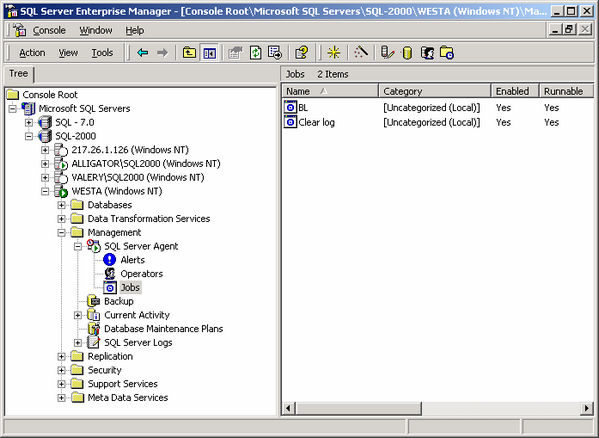Open the Action menu
599x438 pixels.
point(32,53)
